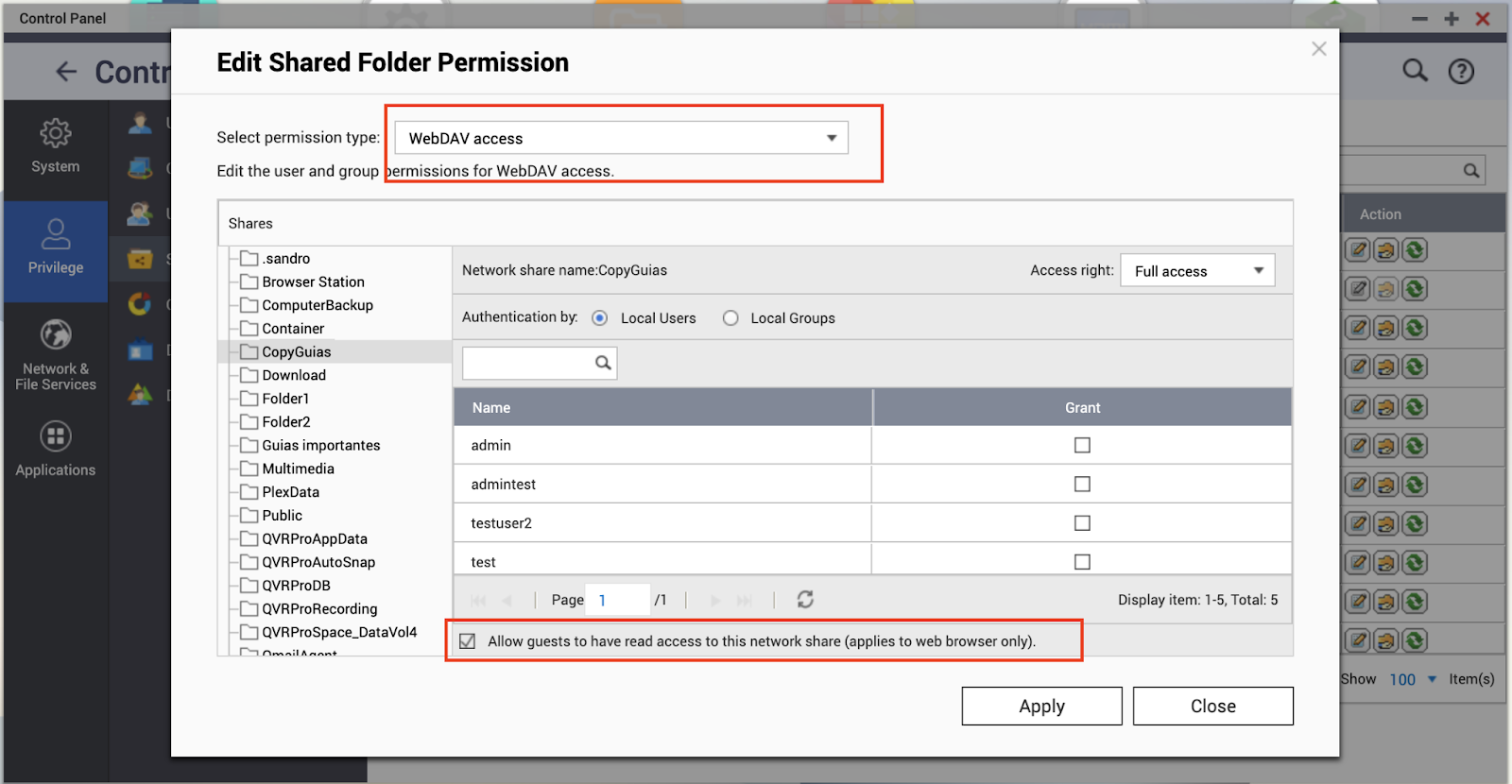1512x784 pixels.
Task: Open Network & File Services section
Action: 56,354
